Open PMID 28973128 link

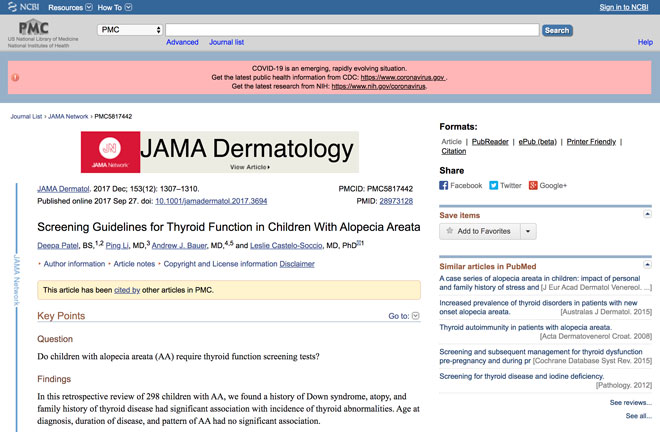pyautogui.click(x=396, y=201)
